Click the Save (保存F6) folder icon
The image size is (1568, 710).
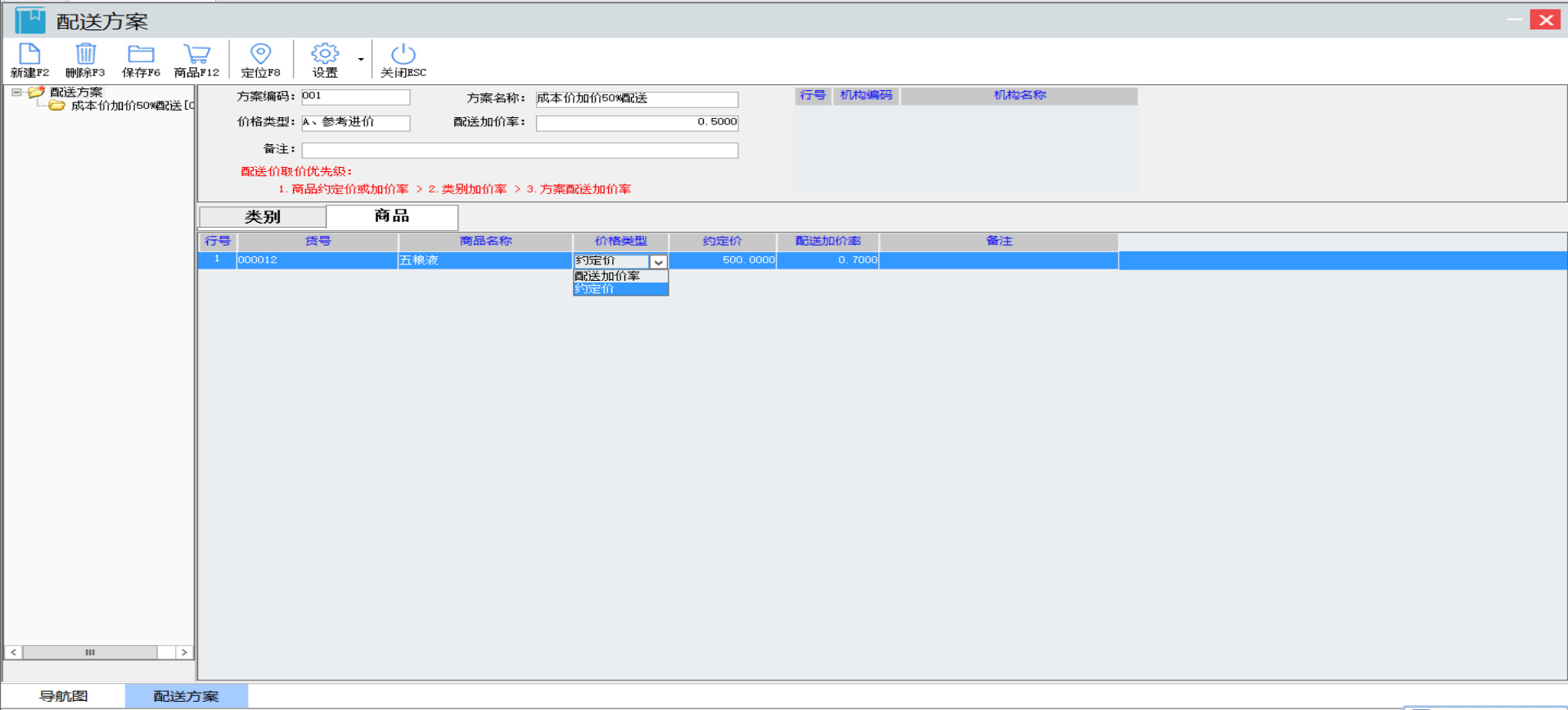click(x=141, y=55)
